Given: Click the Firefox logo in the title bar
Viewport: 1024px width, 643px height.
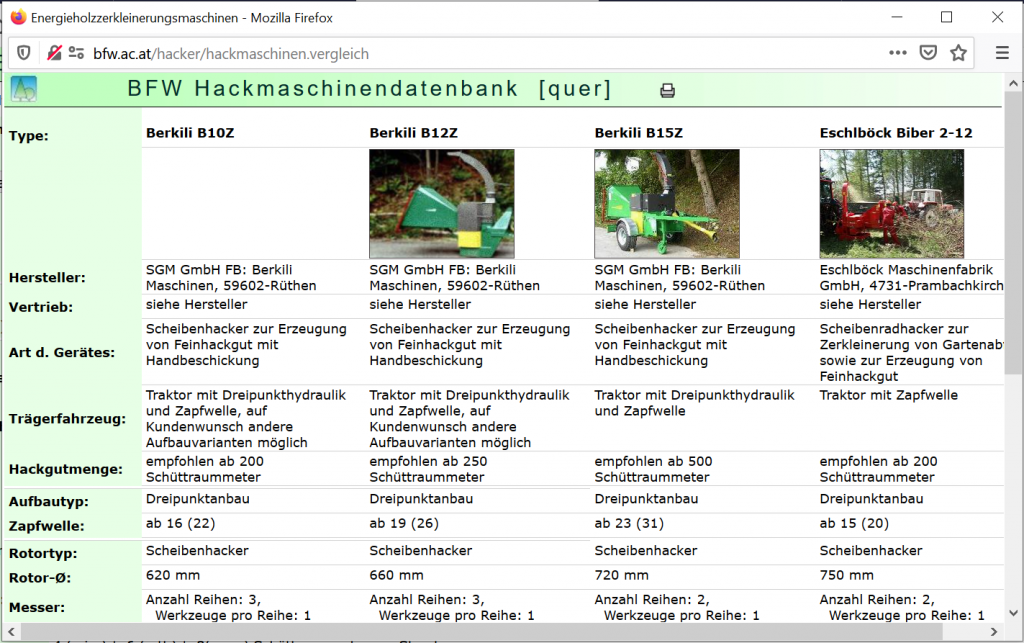Looking at the screenshot, I should coord(17,17).
